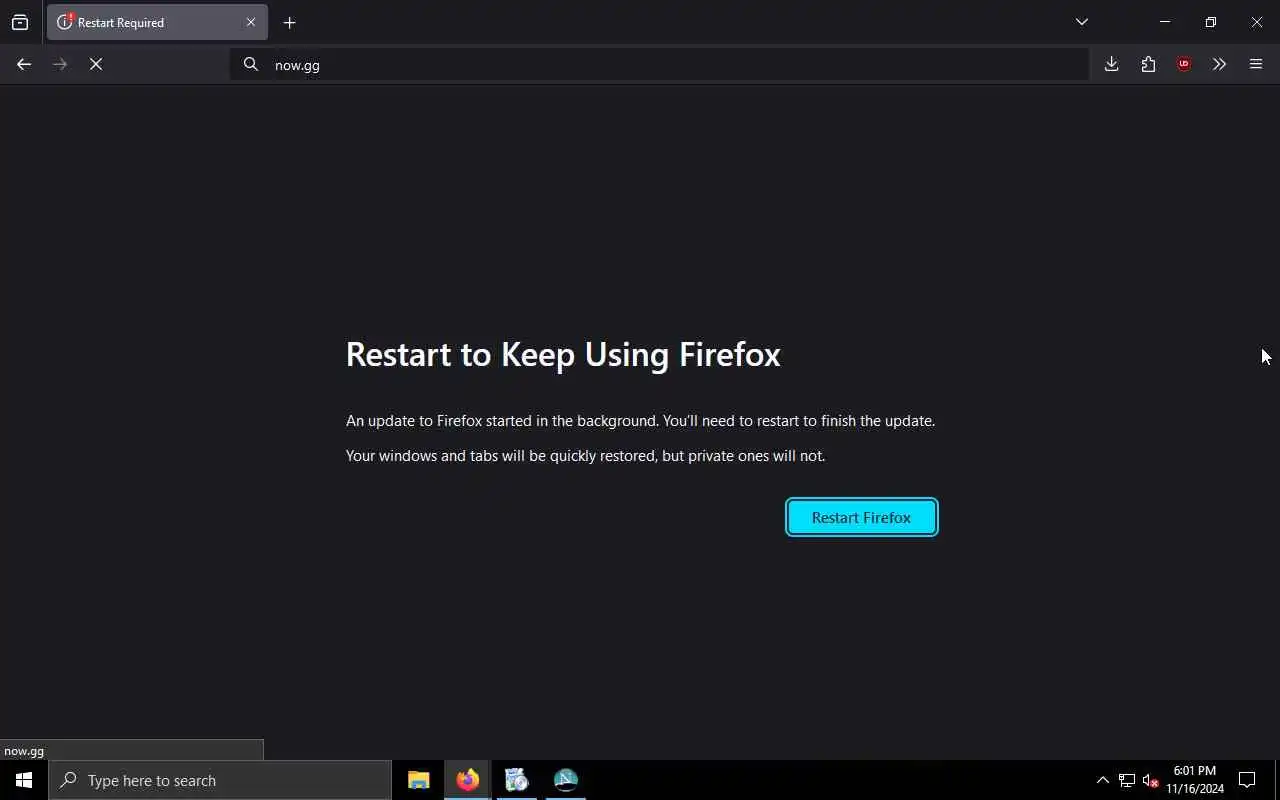Open the uBlock Origin extension icon
The width and height of the screenshot is (1280, 800).
[x=1184, y=64]
